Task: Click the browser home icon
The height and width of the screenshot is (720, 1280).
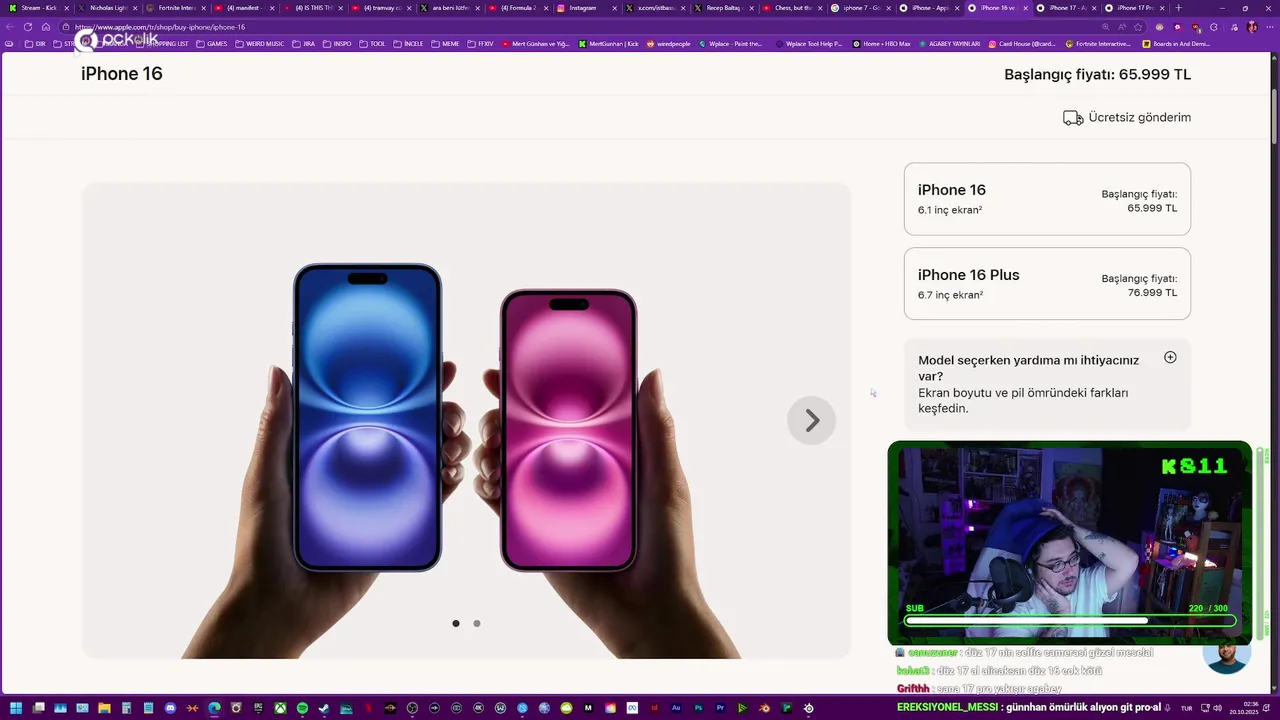Action: 46,27
